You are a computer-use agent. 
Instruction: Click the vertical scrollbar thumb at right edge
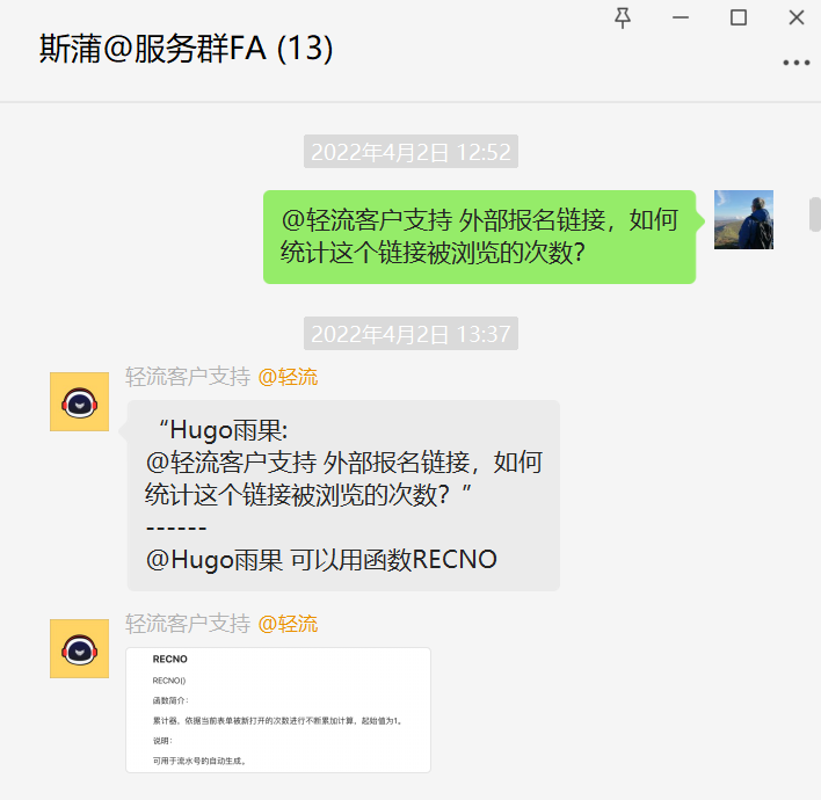[x=815, y=214]
